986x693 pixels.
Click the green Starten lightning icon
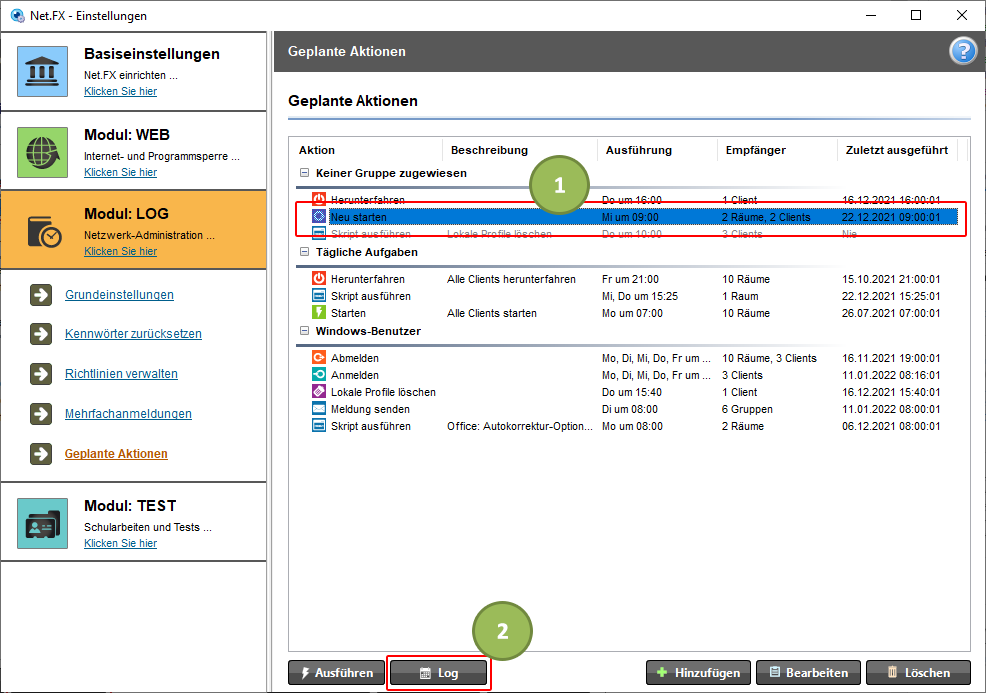click(x=319, y=313)
